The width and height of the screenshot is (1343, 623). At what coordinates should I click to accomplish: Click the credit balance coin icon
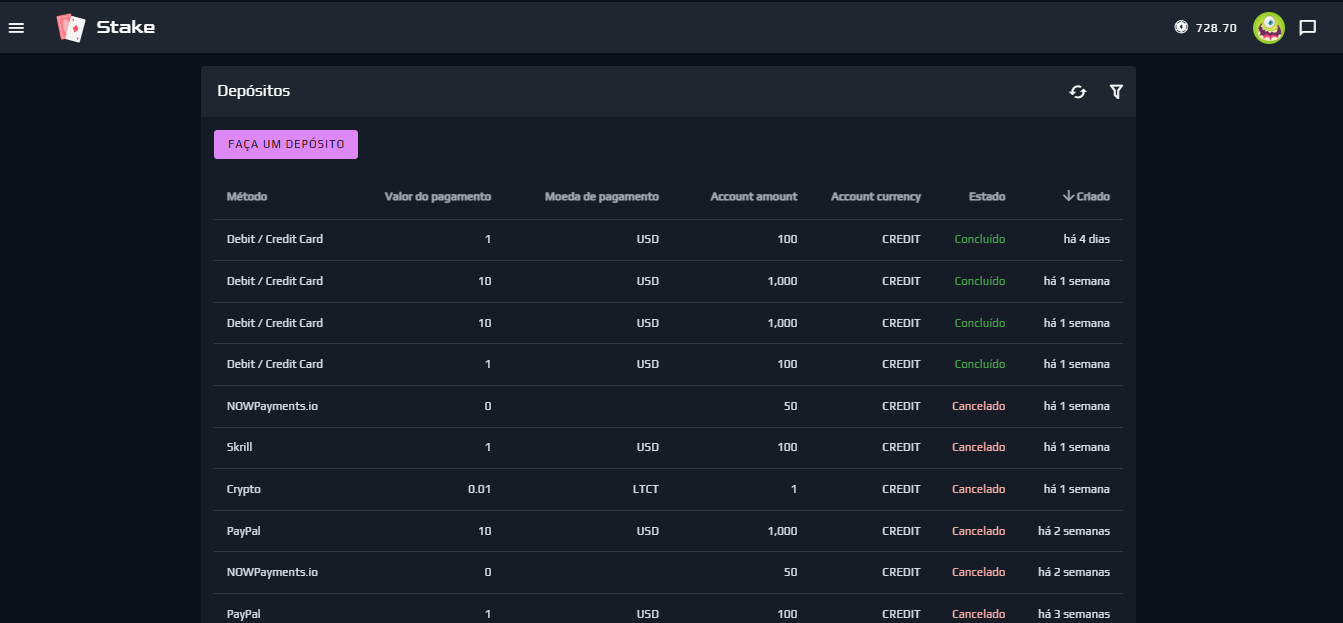(1181, 28)
